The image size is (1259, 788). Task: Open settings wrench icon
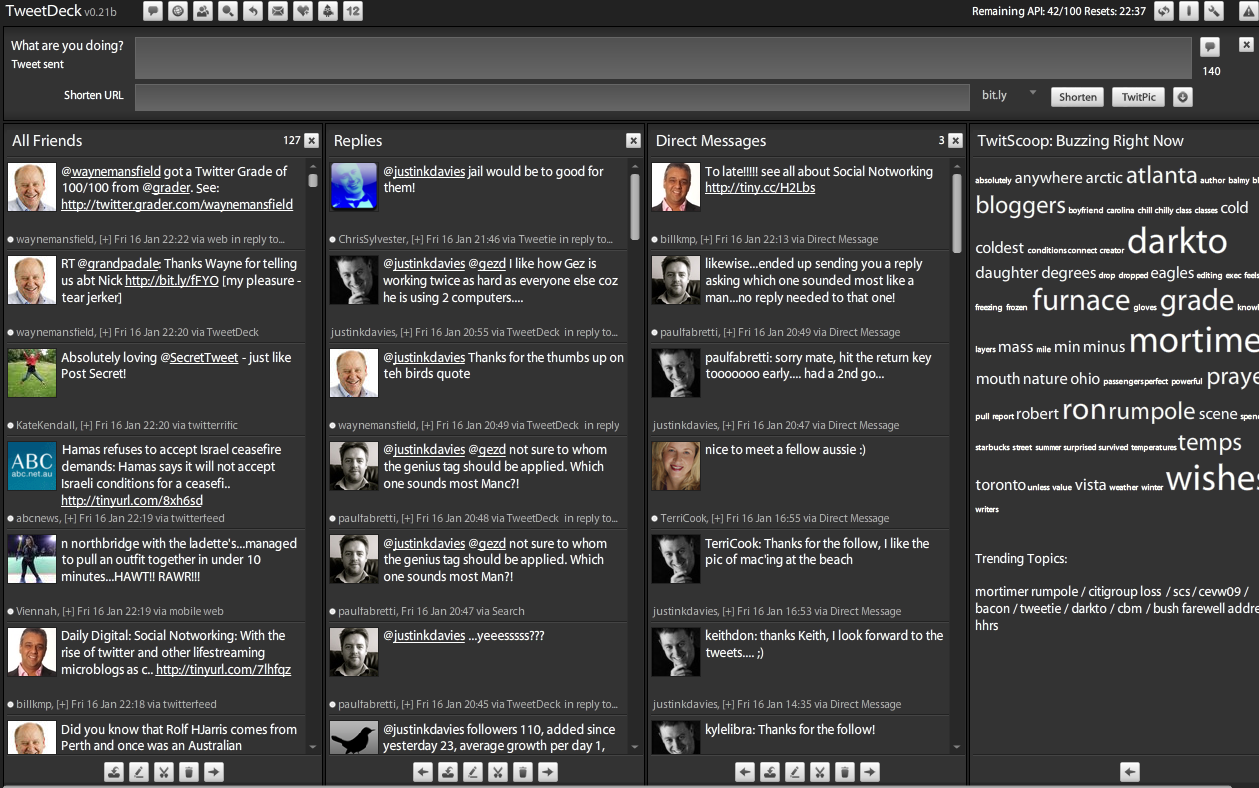pyautogui.click(x=1213, y=12)
